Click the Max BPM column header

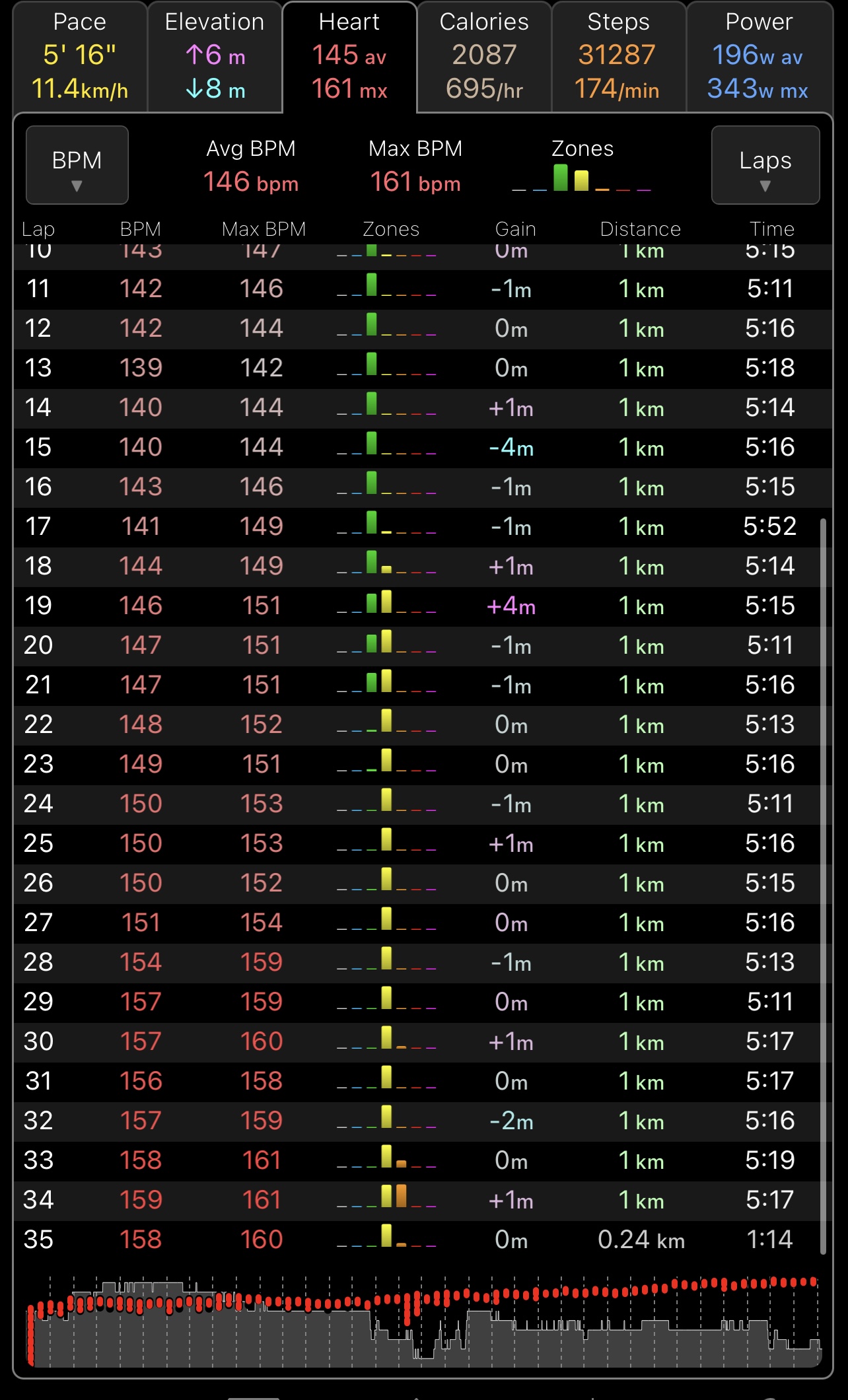click(264, 229)
